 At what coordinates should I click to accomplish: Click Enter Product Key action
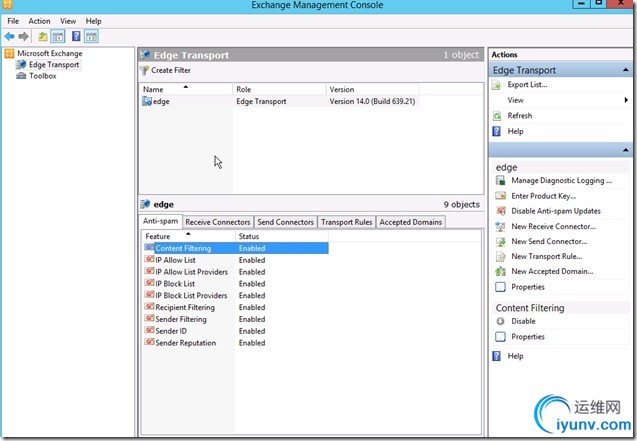tap(544, 196)
